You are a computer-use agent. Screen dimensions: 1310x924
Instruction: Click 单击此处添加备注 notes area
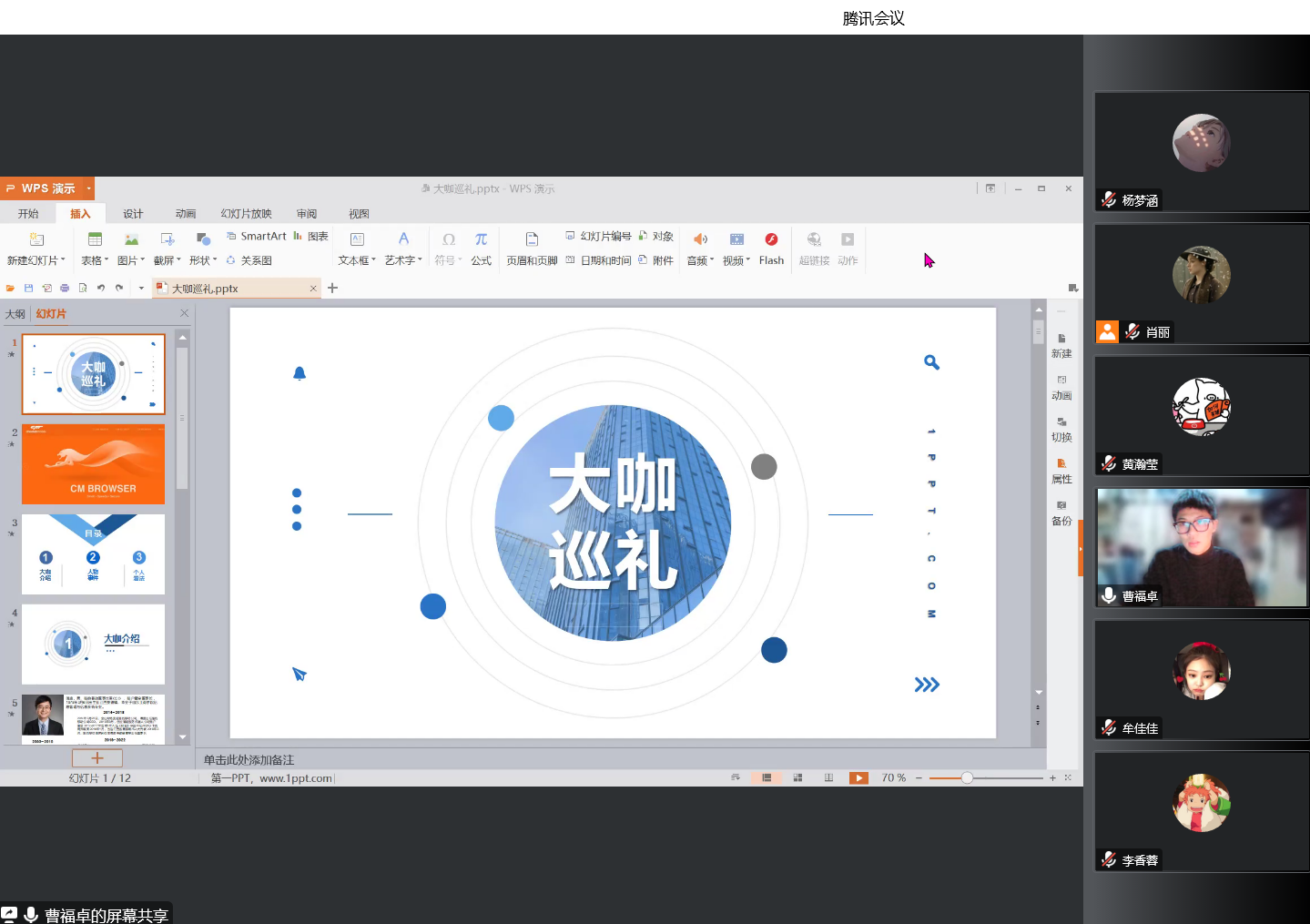pos(249,760)
